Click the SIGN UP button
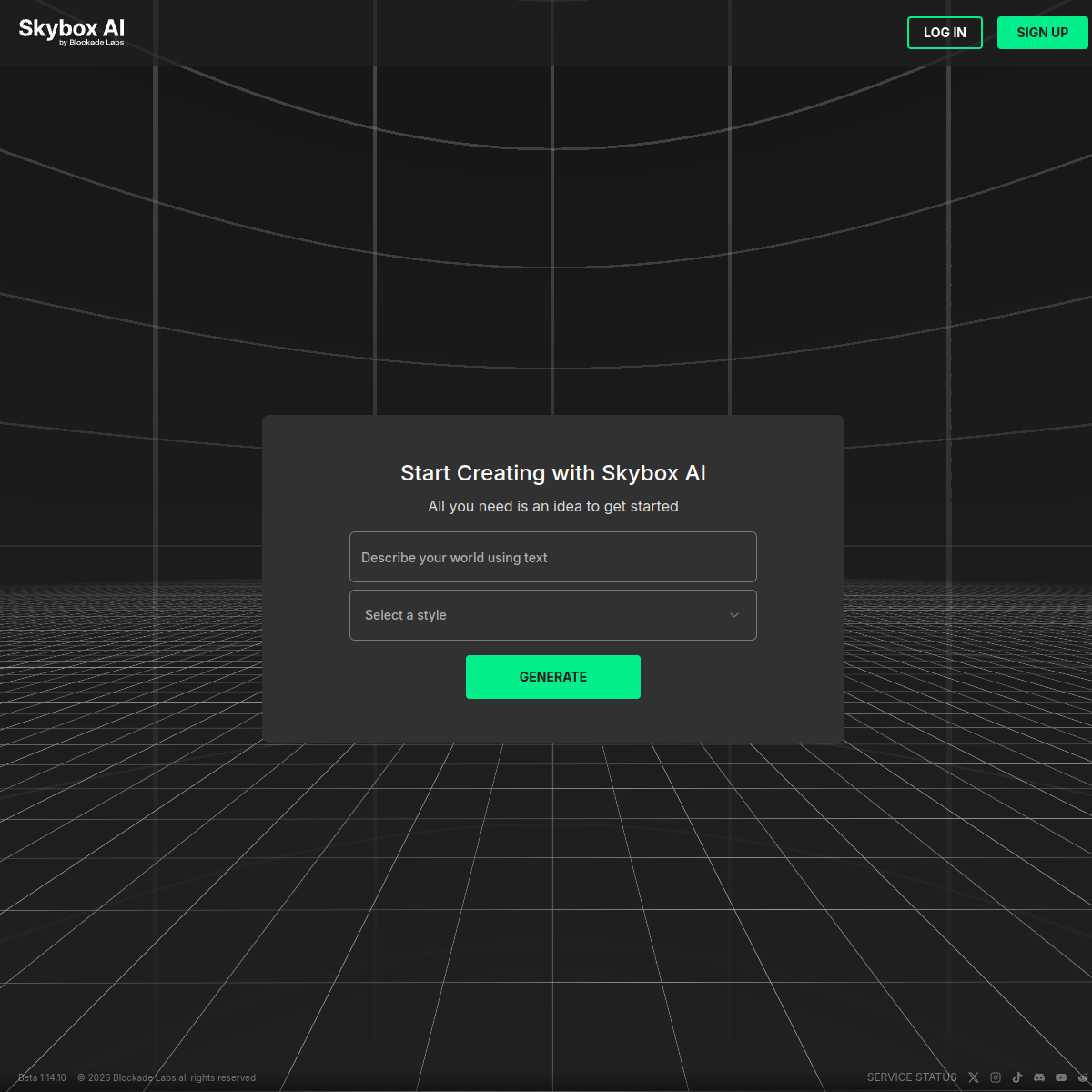Image resolution: width=1092 pixels, height=1092 pixels. tap(1043, 33)
